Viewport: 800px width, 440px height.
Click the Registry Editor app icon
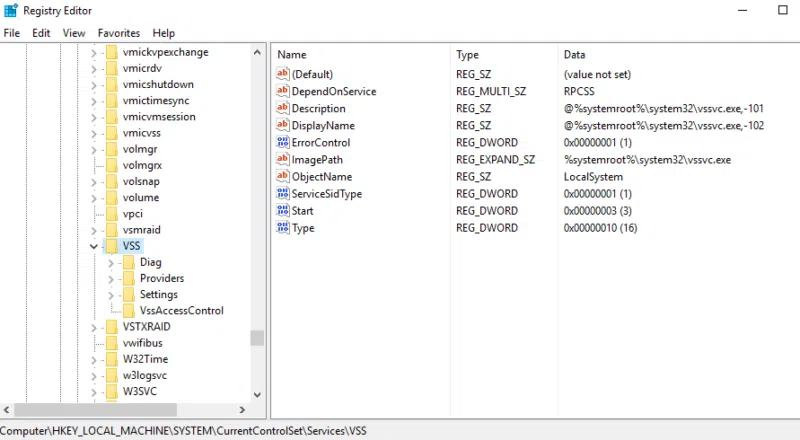point(11,10)
